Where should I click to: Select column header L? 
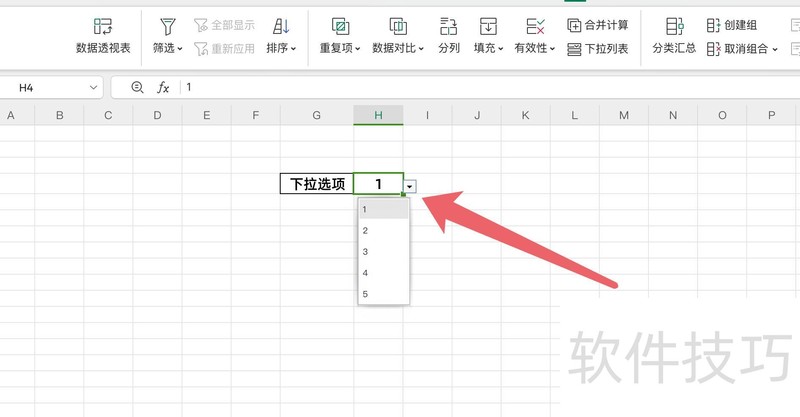[x=574, y=115]
